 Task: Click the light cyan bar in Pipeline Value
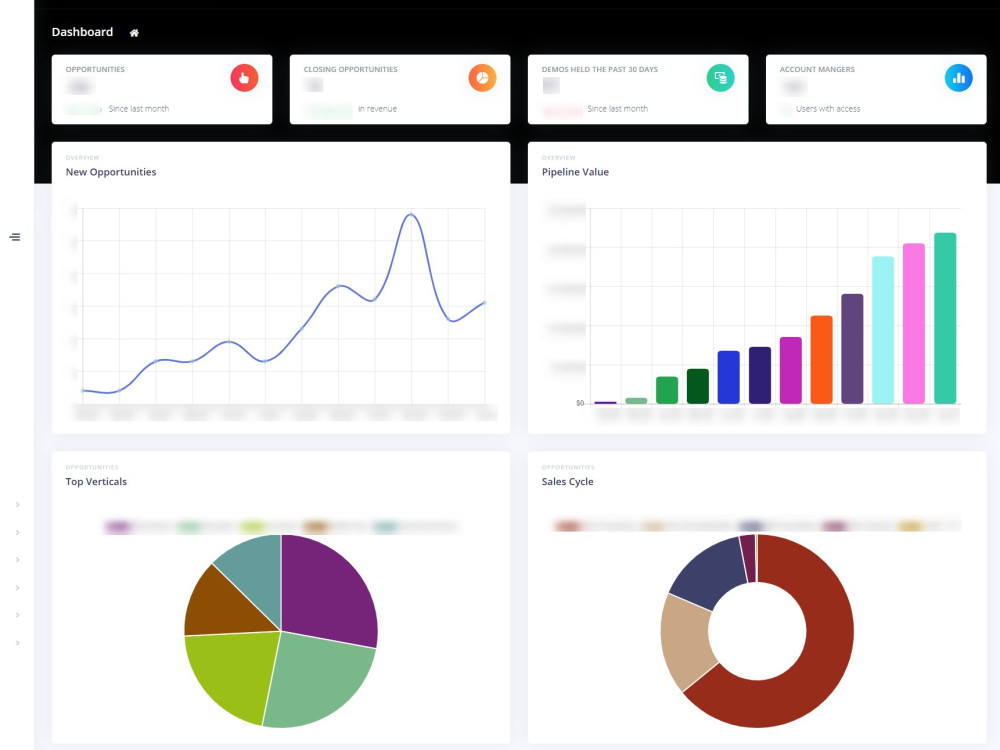click(x=883, y=330)
